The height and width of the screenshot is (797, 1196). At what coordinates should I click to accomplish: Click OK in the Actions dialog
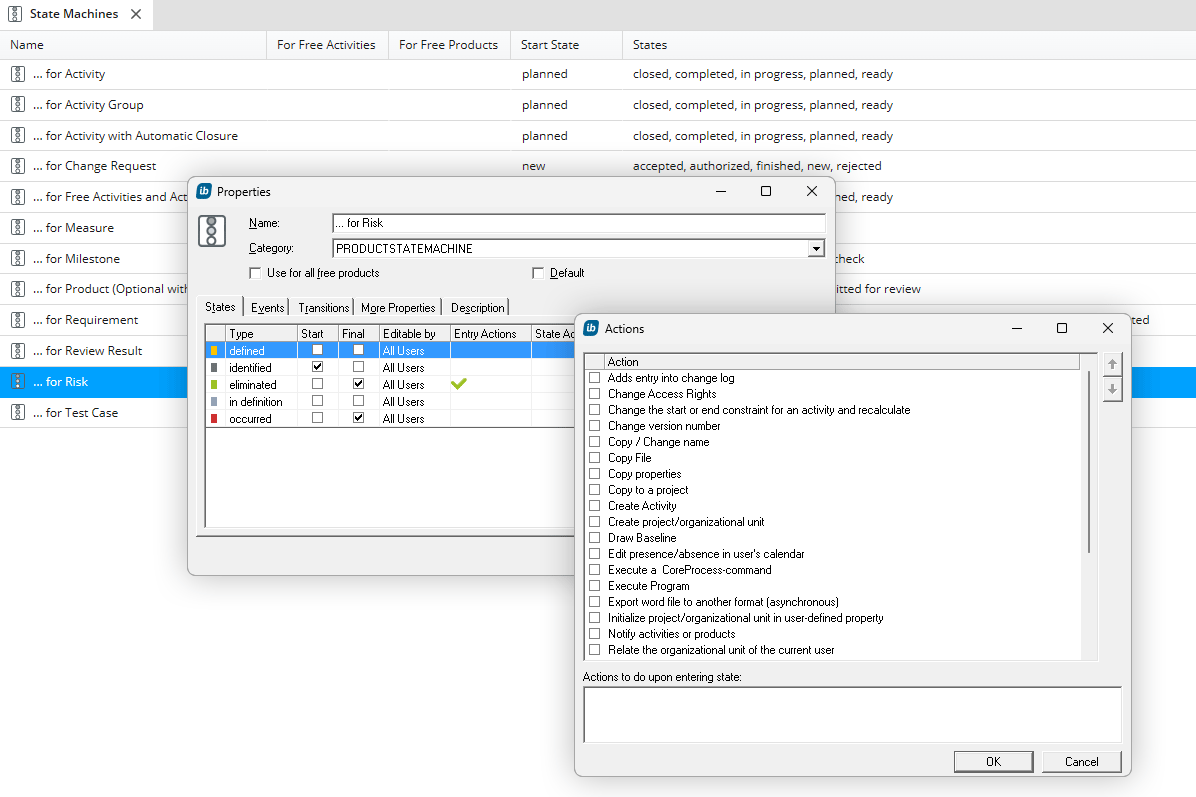[x=993, y=761]
